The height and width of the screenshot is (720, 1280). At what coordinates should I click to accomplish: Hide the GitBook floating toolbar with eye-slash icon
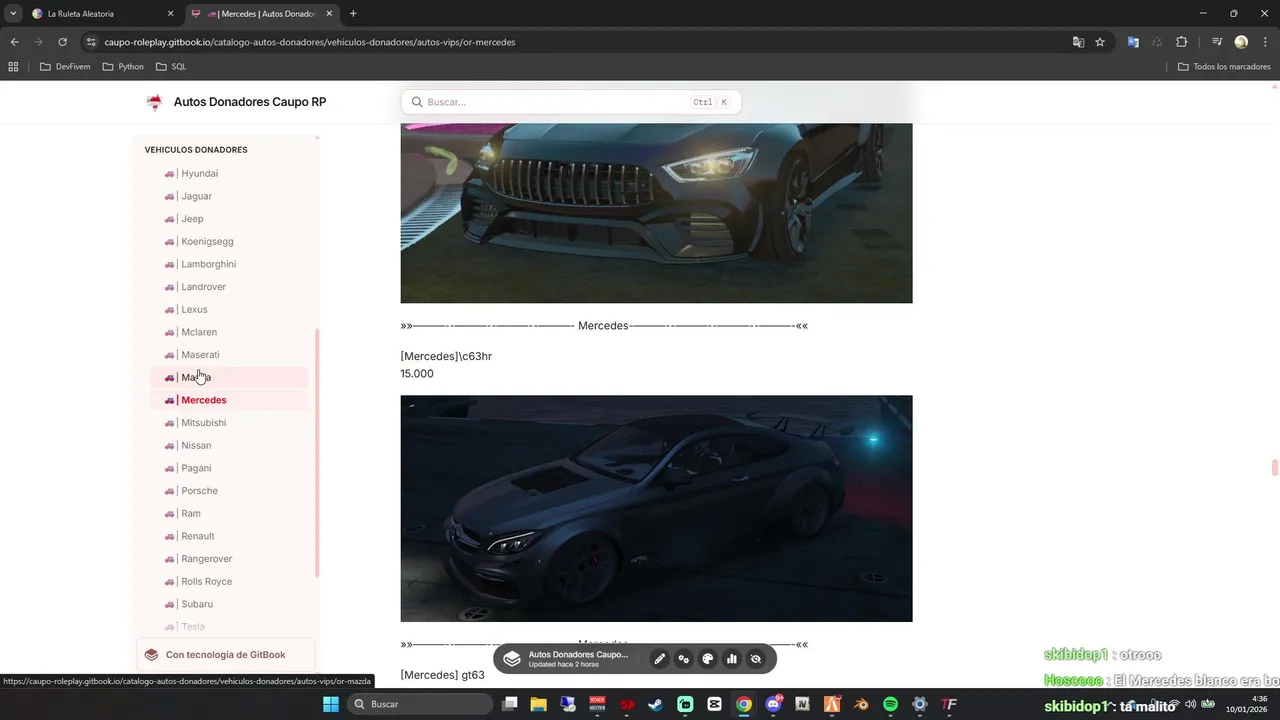tap(756, 659)
